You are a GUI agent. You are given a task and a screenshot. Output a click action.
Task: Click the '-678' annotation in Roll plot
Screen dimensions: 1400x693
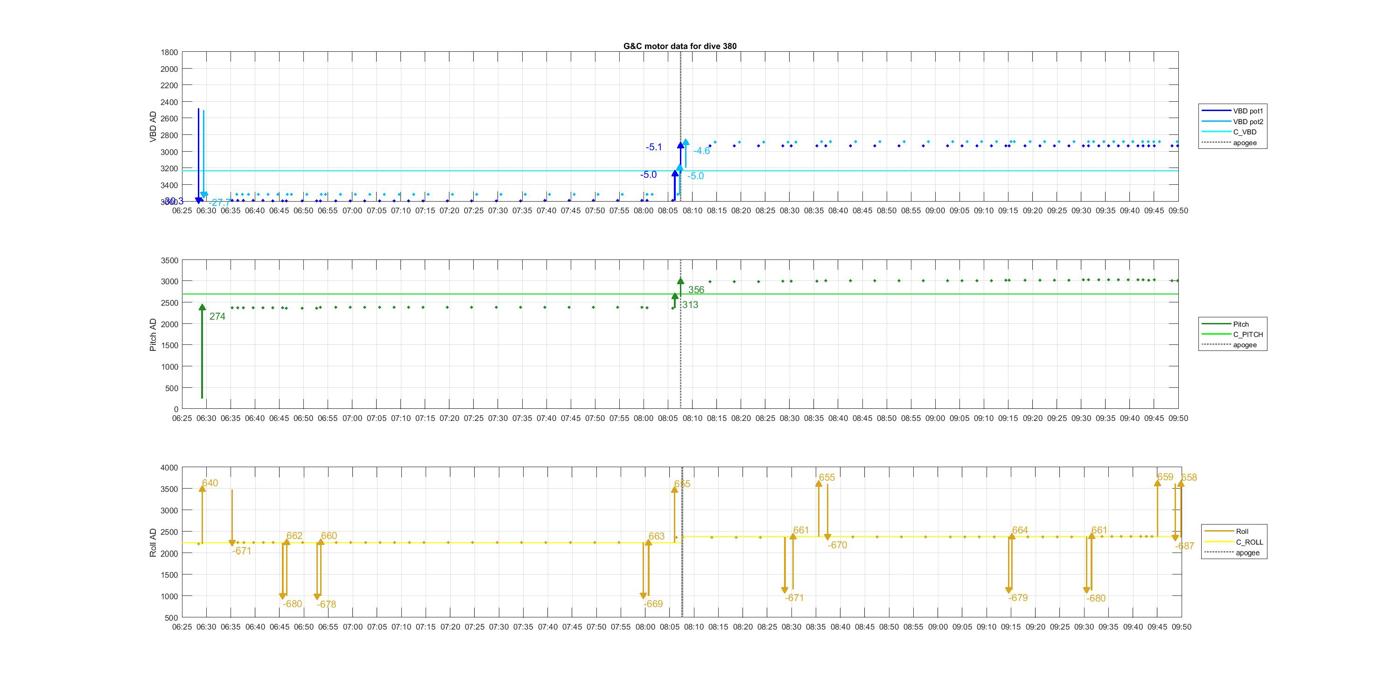click(x=327, y=604)
